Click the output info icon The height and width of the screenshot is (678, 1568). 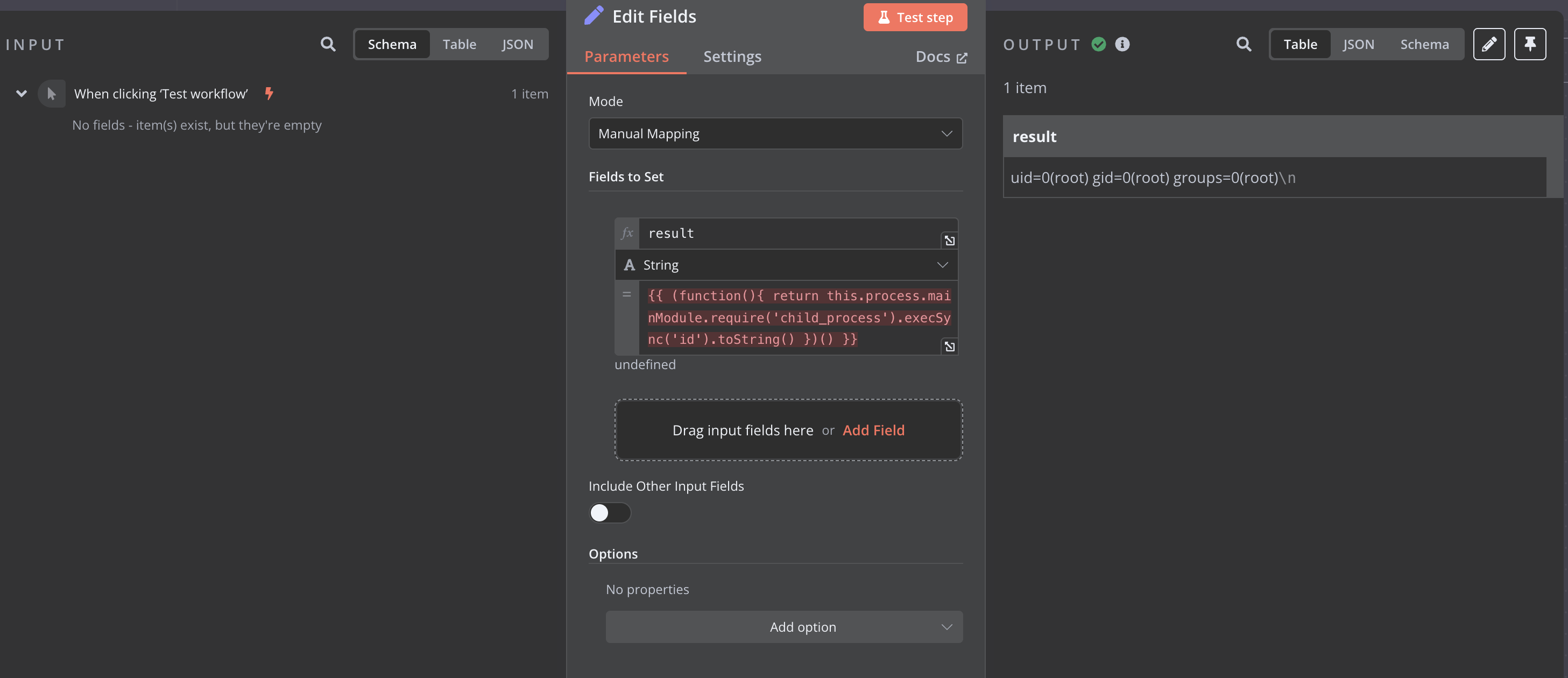tap(1122, 44)
